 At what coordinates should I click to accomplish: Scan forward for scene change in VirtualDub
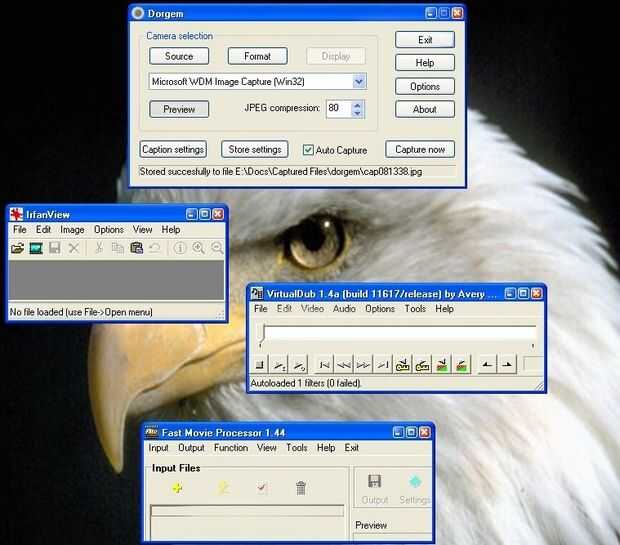[x=462, y=365]
